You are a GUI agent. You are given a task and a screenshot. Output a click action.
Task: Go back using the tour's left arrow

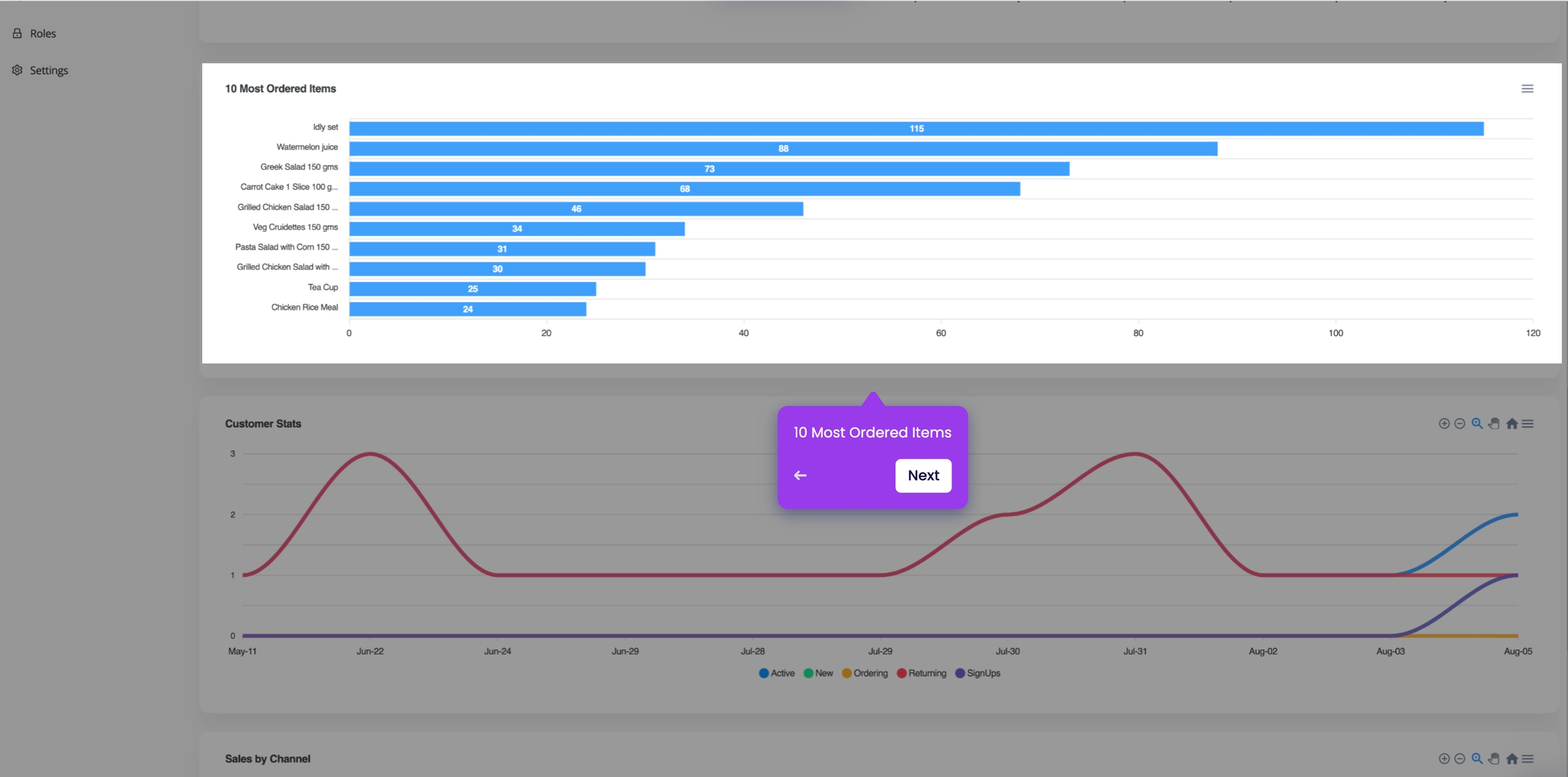pyautogui.click(x=800, y=476)
